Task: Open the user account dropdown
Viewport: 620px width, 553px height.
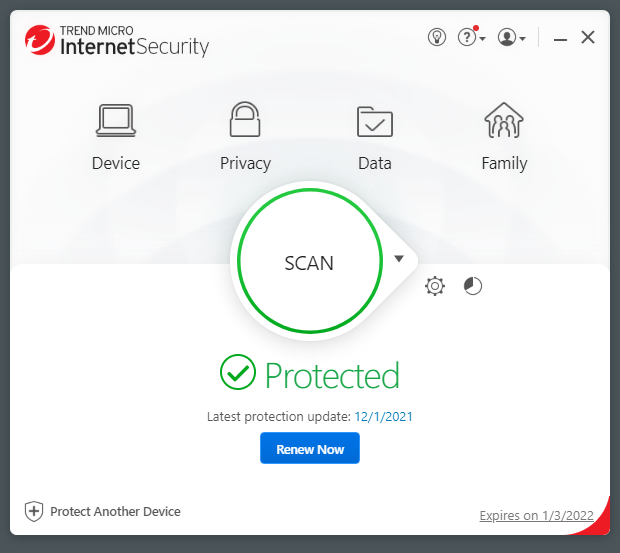Action: tap(511, 37)
